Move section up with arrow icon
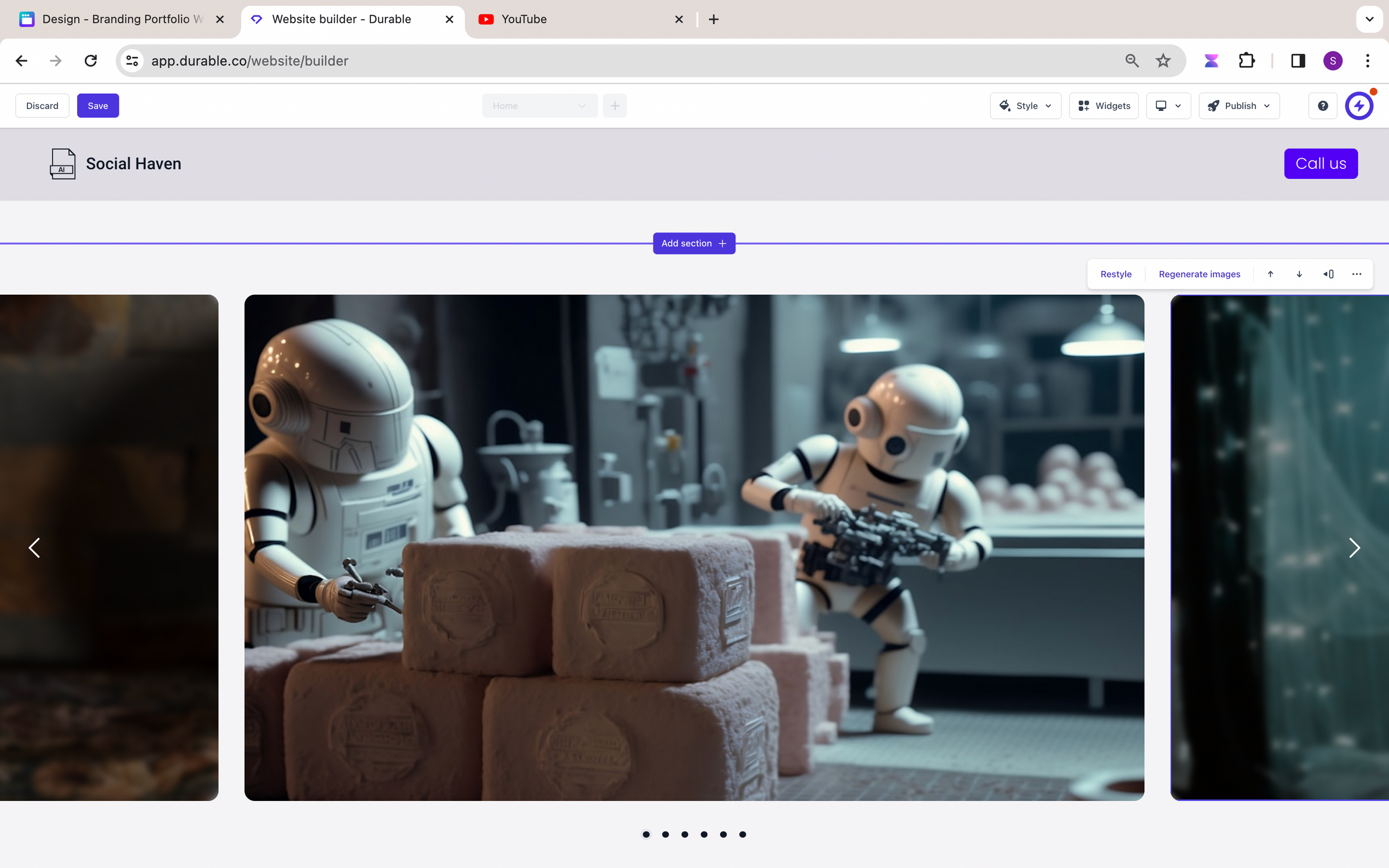 [x=1271, y=274]
